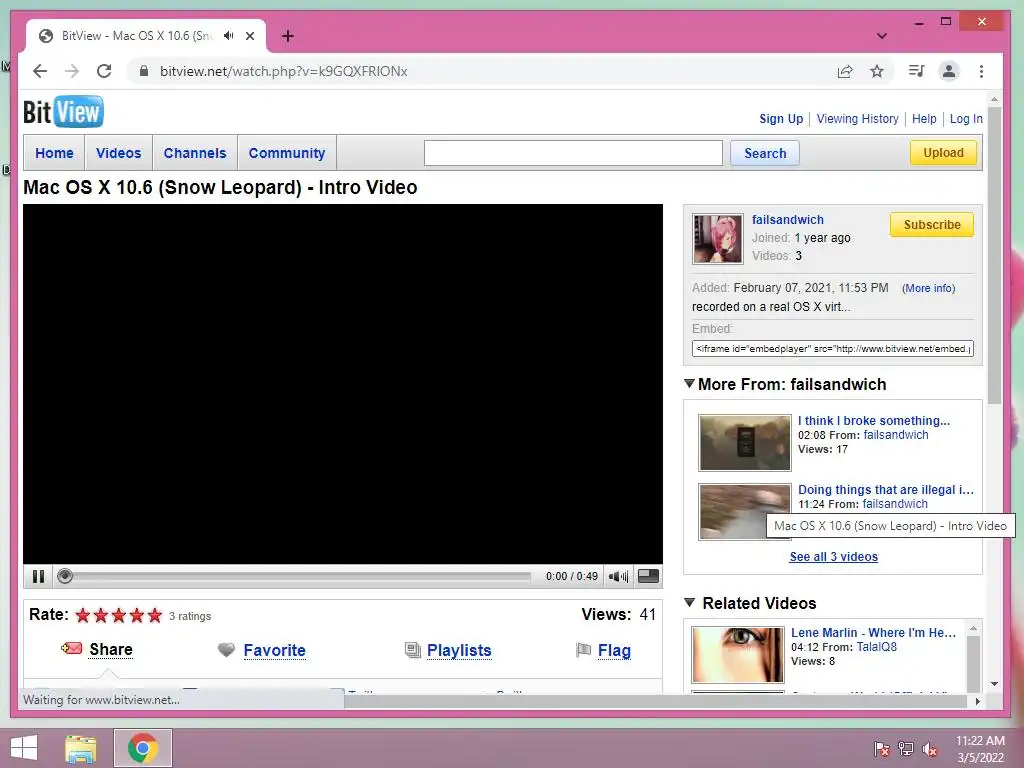Open the media controls icon in Chrome toolbar
Image resolution: width=1024 pixels, height=768 pixels.
coord(917,71)
